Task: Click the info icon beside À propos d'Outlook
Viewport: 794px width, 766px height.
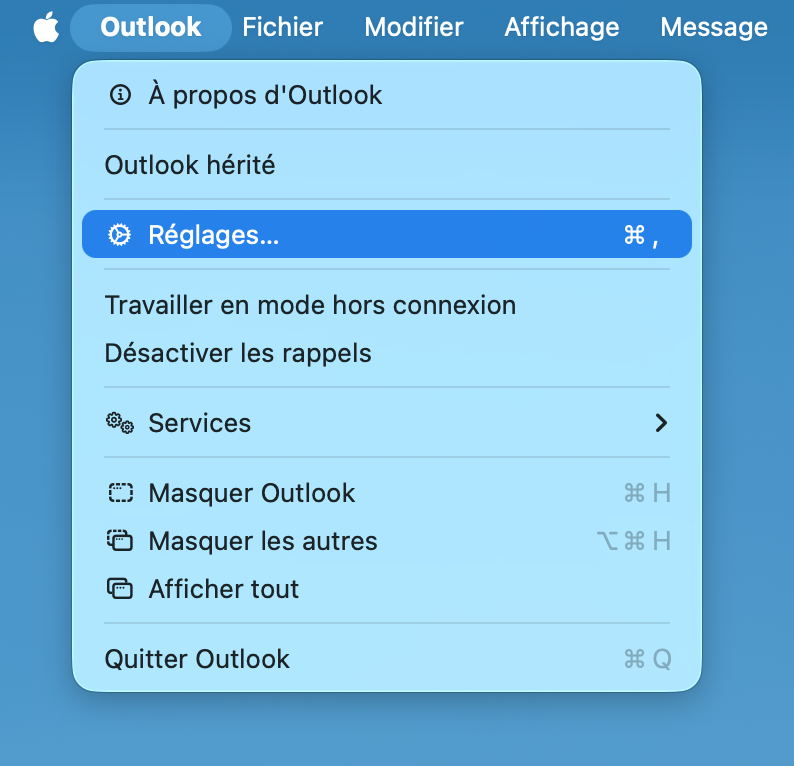Action: click(x=120, y=95)
